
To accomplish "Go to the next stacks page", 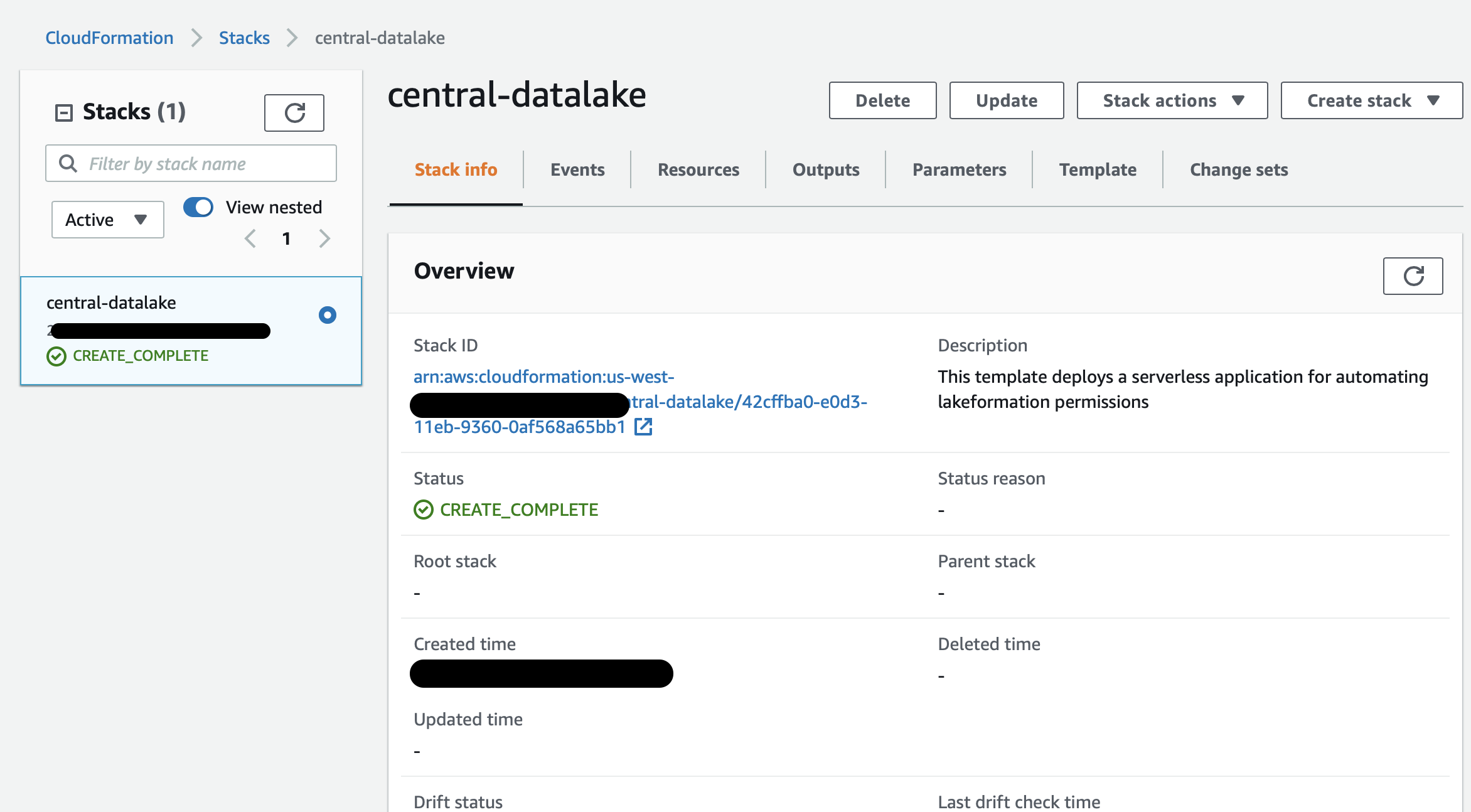I will 324,238.
